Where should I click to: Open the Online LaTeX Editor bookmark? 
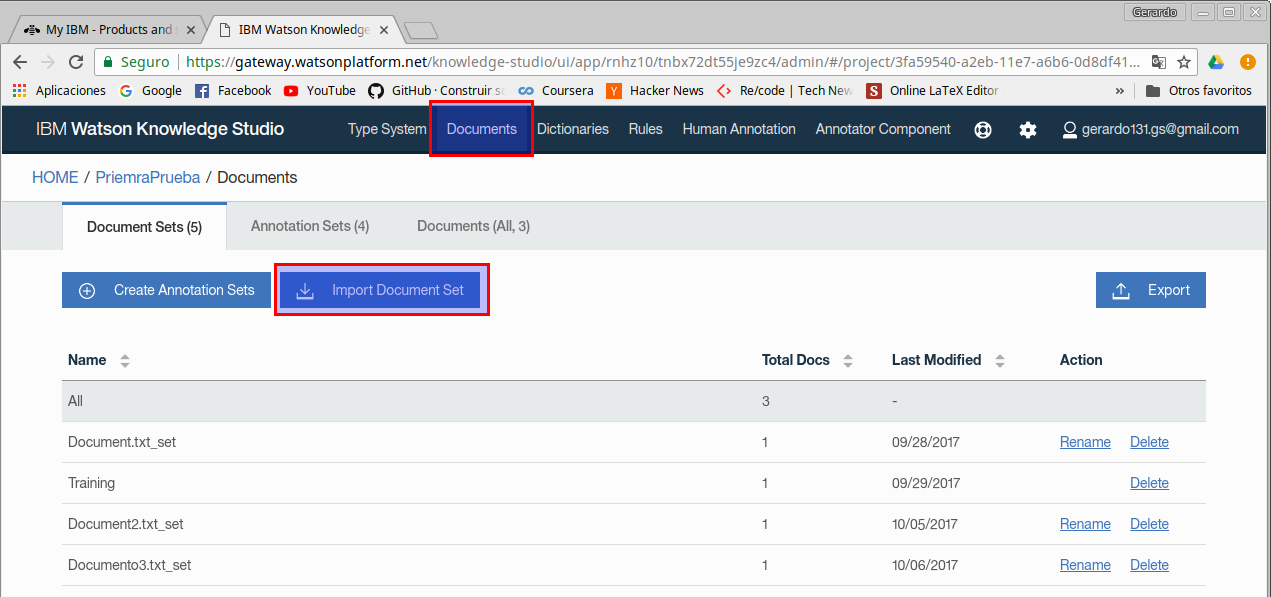pos(932,90)
